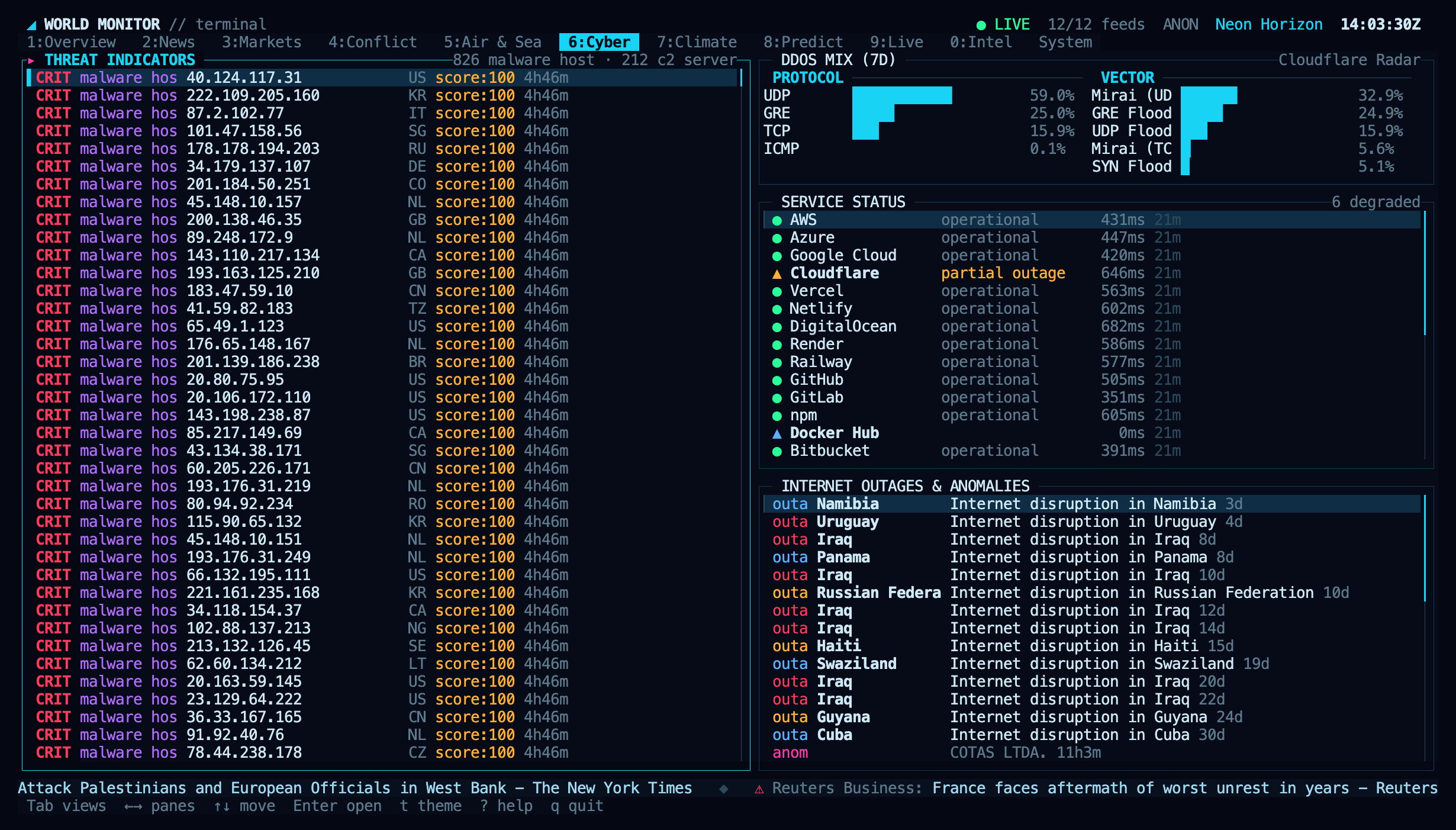Click the GitHub green status dot
Image resolution: width=1456 pixels, height=830 pixels.
tap(777, 380)
